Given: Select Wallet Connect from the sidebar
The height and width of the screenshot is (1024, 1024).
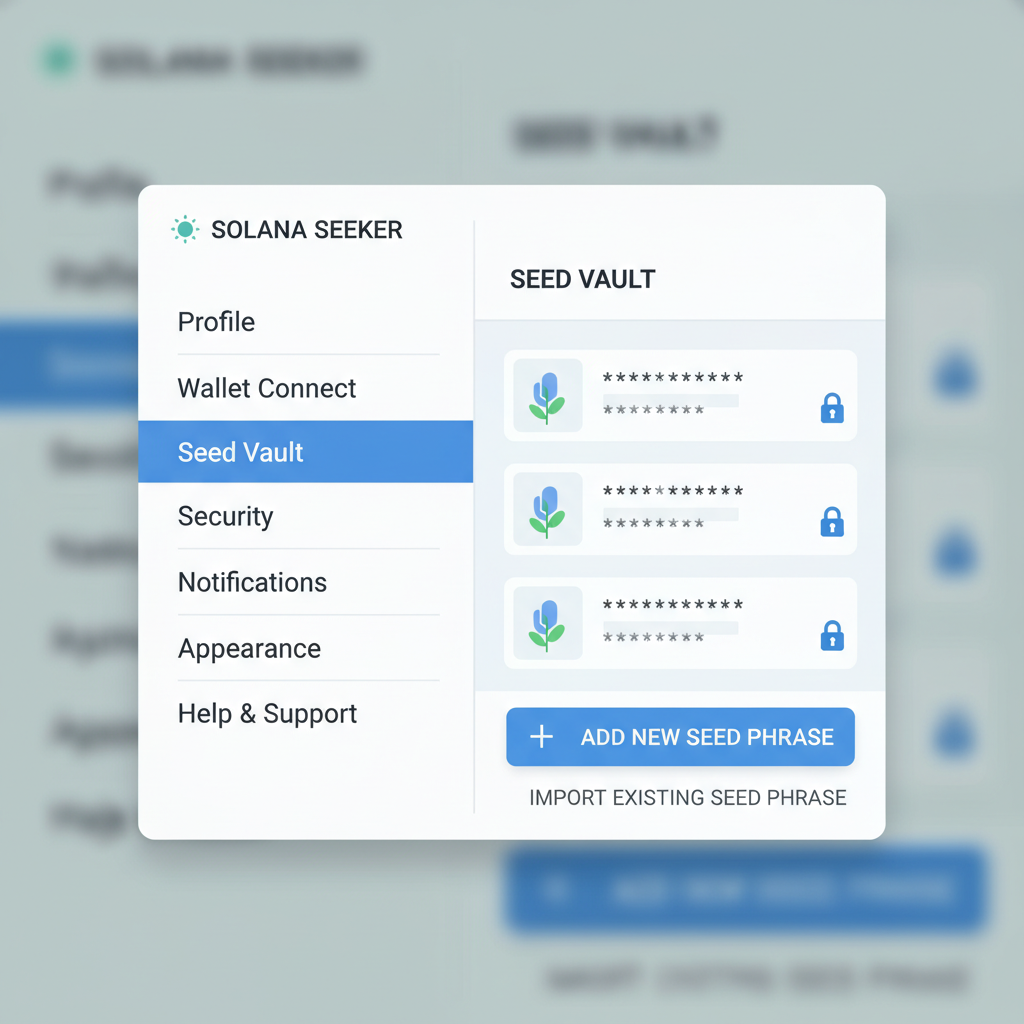Looking at the screenshot, I should (x=266, y=388).
